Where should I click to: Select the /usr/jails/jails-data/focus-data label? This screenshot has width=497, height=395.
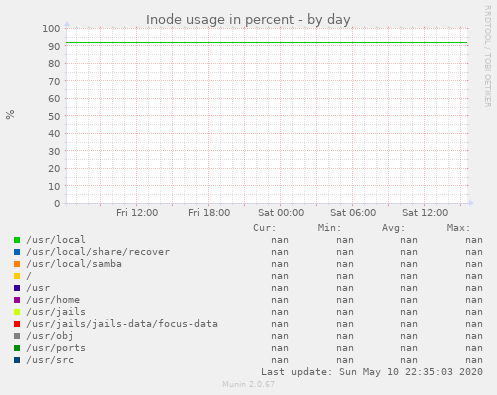point(122,324)
